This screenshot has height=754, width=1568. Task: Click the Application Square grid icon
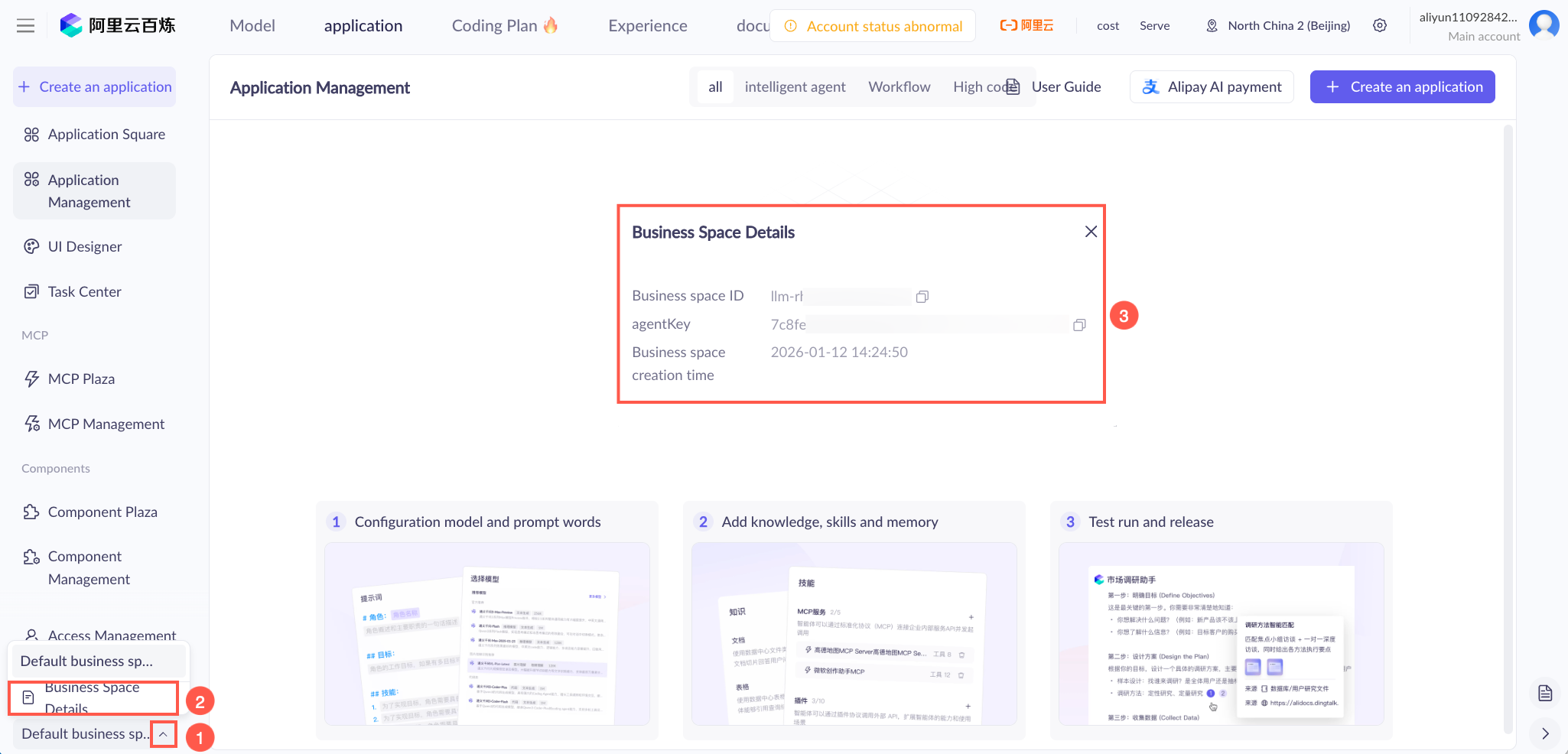31,135
